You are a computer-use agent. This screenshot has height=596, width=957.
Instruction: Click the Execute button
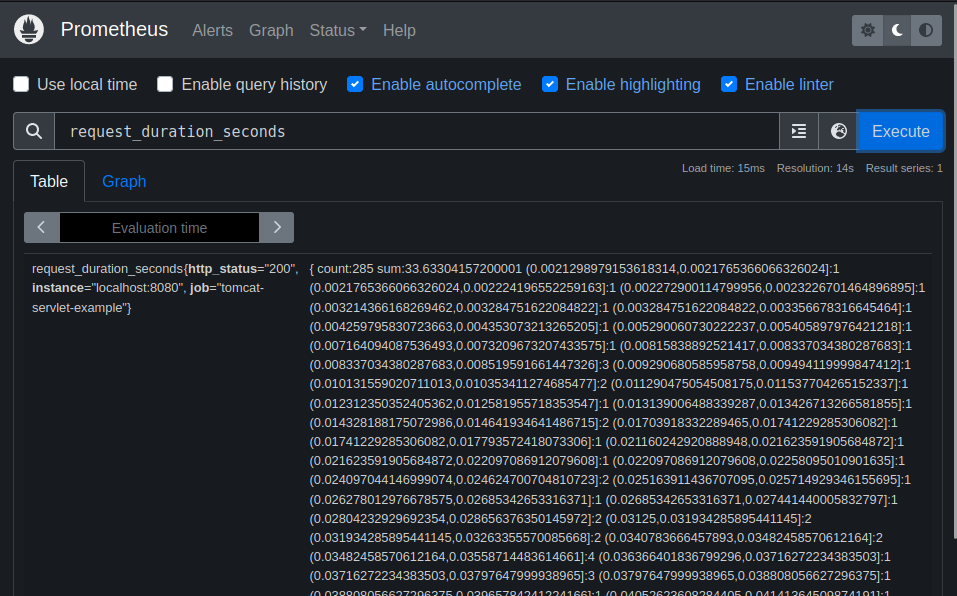(901, 131)
